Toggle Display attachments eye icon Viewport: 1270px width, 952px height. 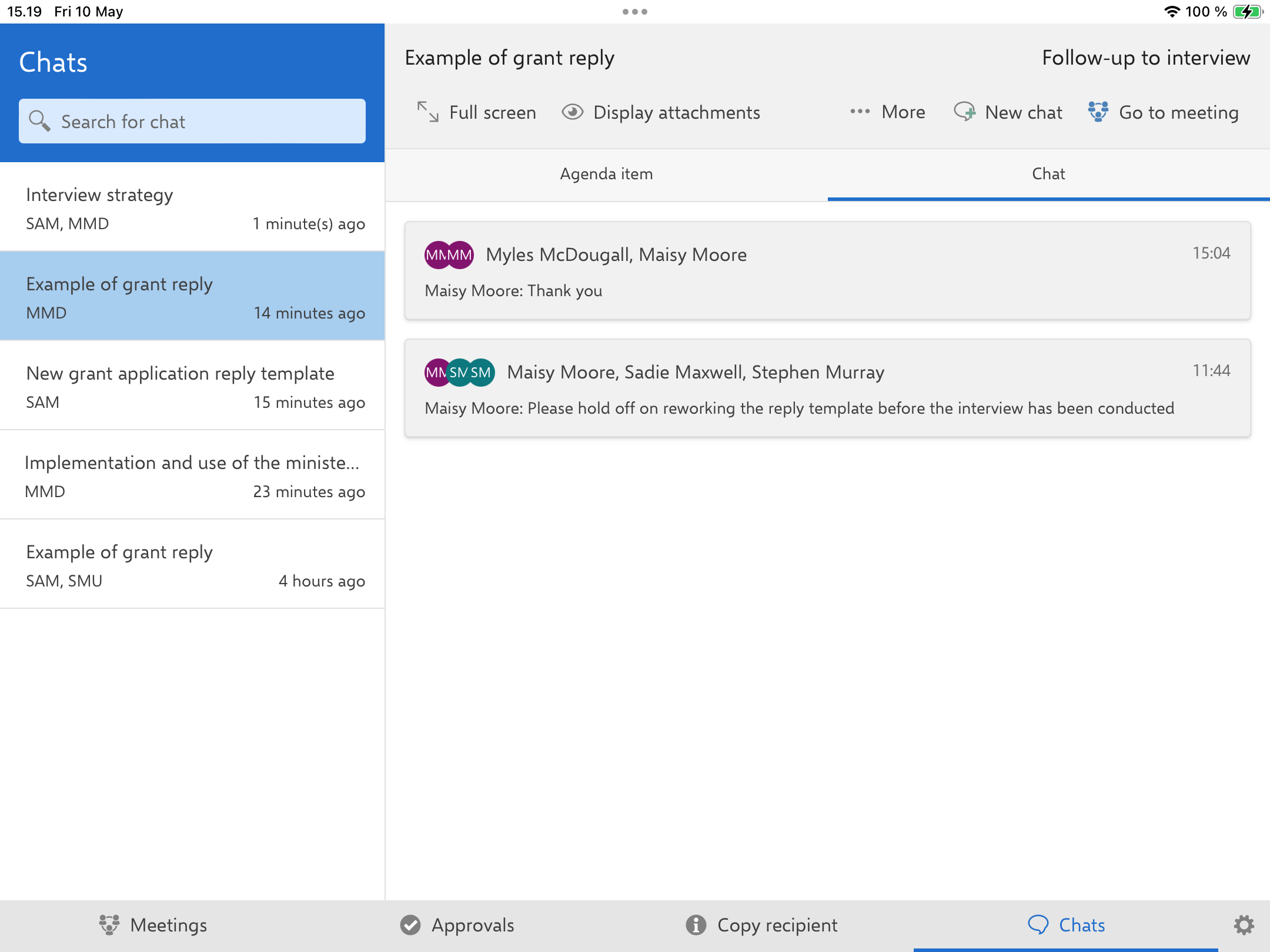(572, 112)
